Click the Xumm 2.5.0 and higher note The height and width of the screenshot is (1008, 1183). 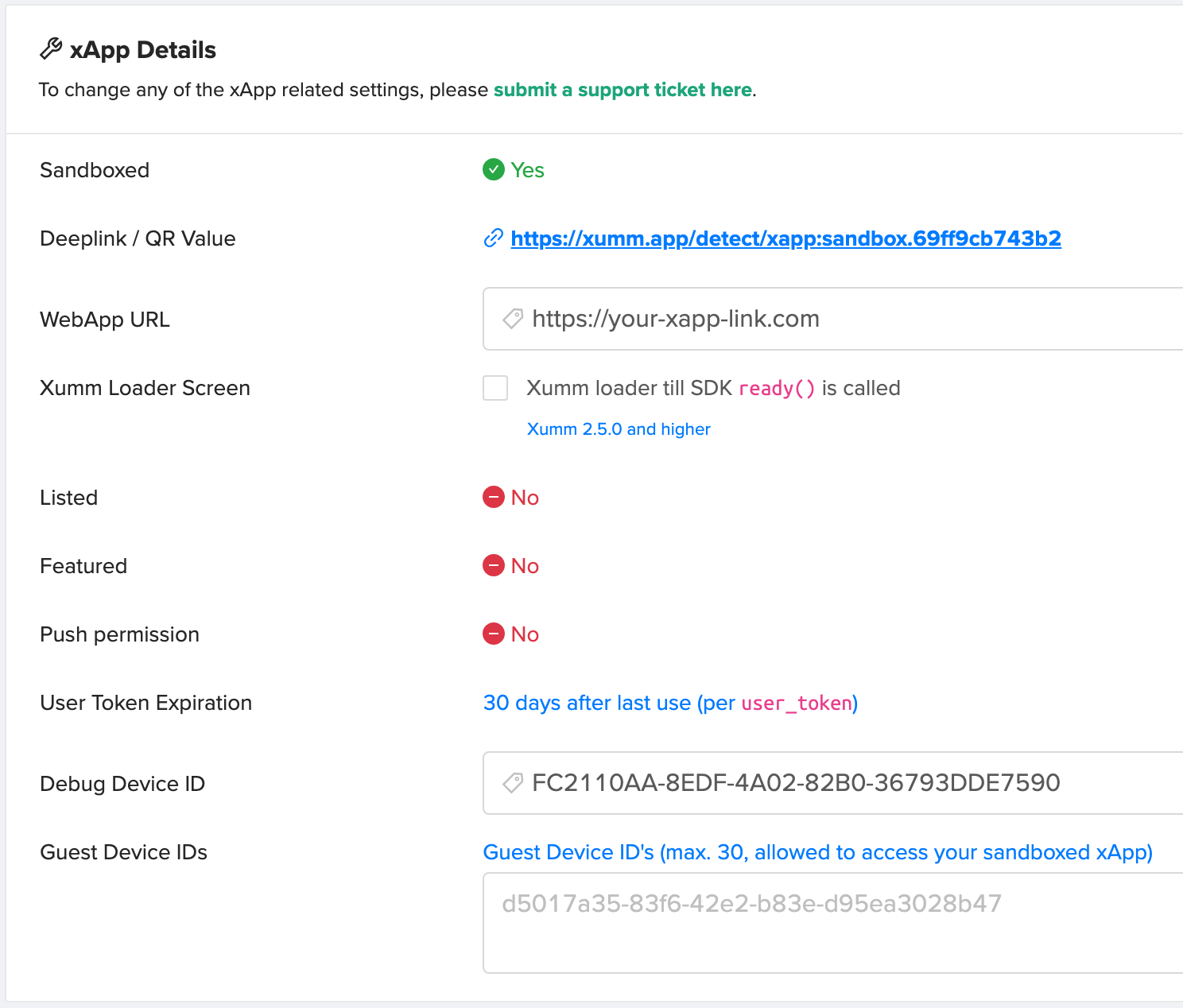[x=619, y=429]
